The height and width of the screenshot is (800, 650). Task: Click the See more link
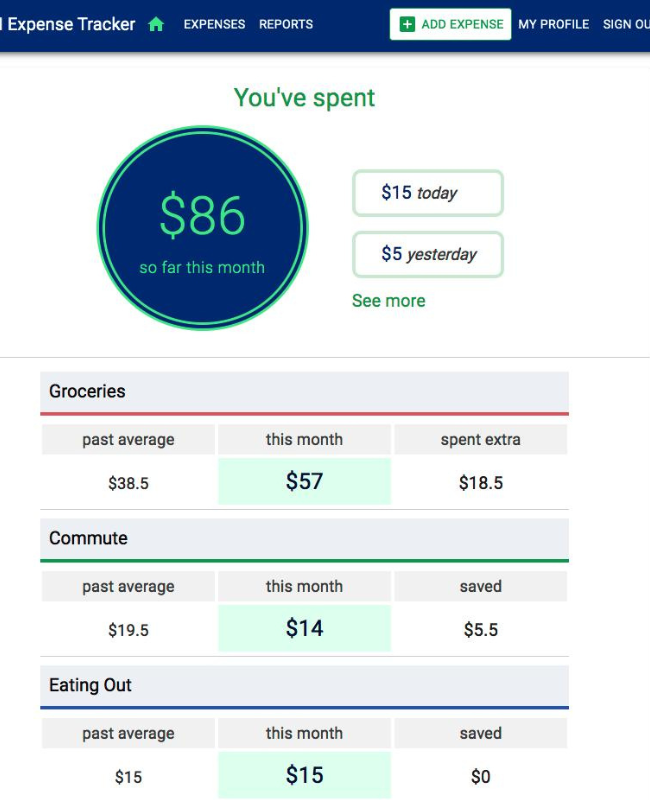[x=389, y=301]
